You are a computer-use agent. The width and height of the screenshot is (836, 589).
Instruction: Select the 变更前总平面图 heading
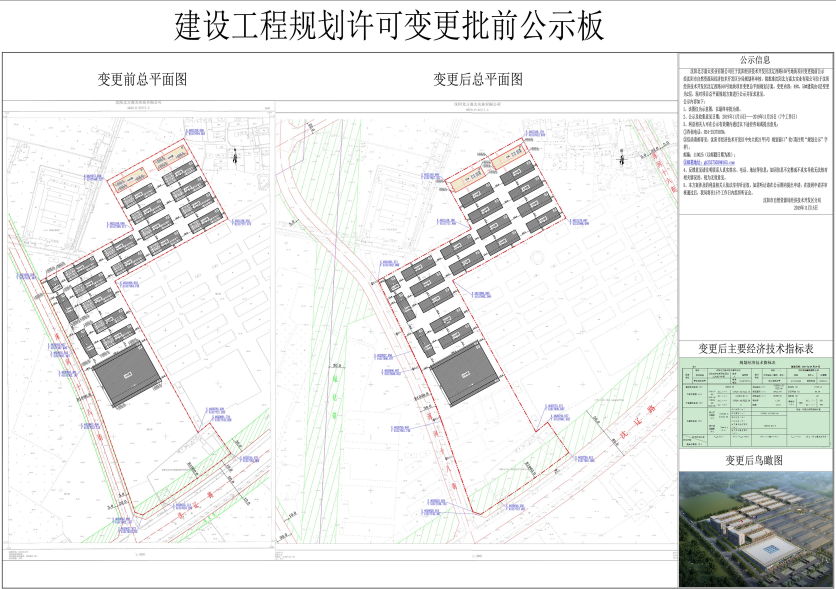pos(142,79)
